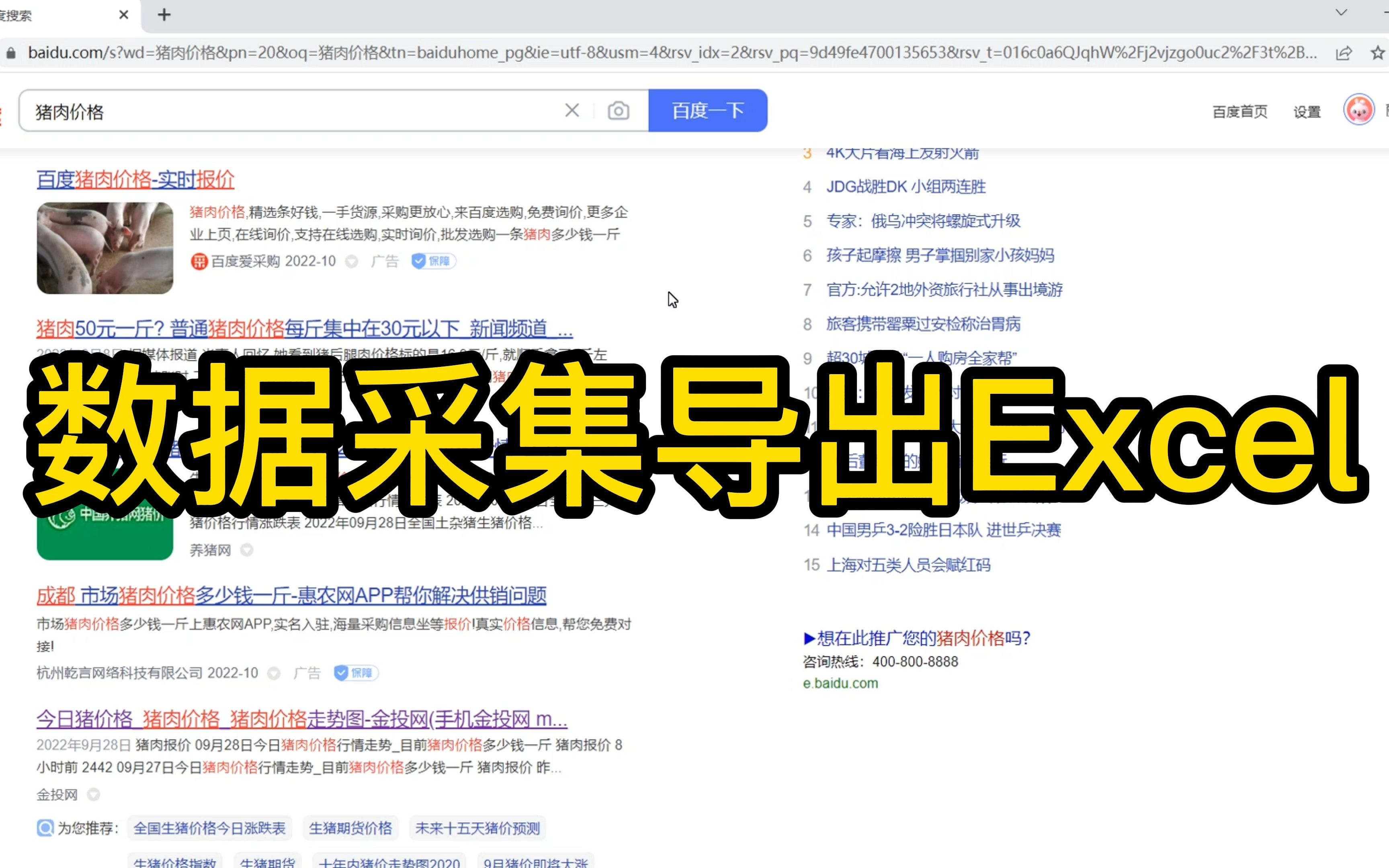Bookmark this page with star icon
The height and width of the screenshot is (868, 1389).
(x=1377, y=53)
